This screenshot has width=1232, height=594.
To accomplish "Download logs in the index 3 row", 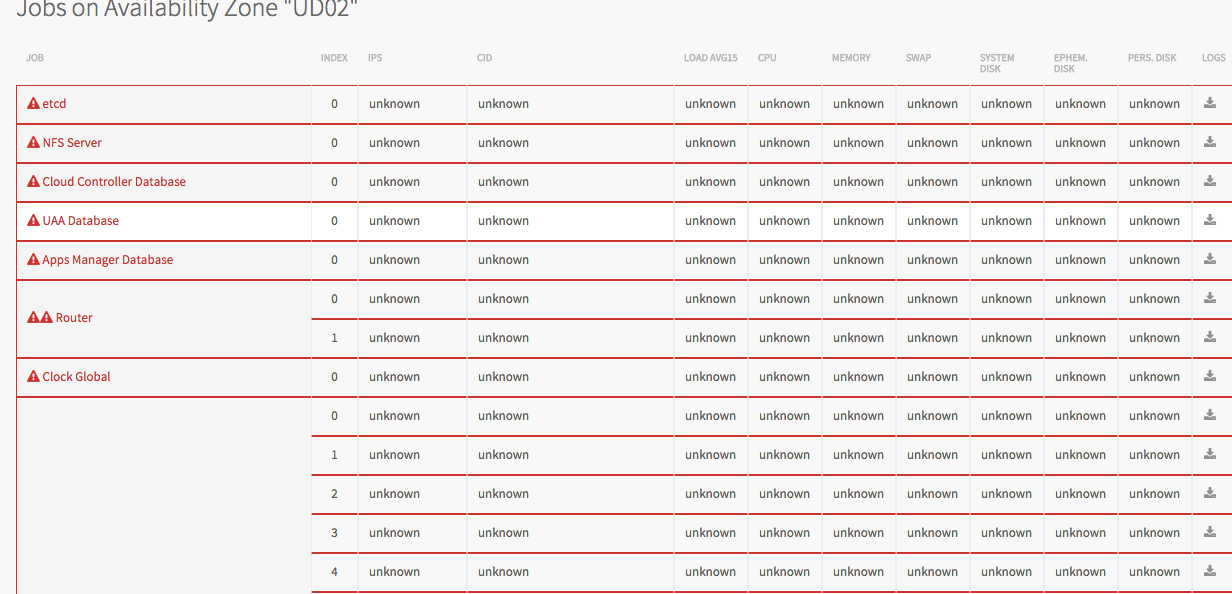I will [1209, 531].
